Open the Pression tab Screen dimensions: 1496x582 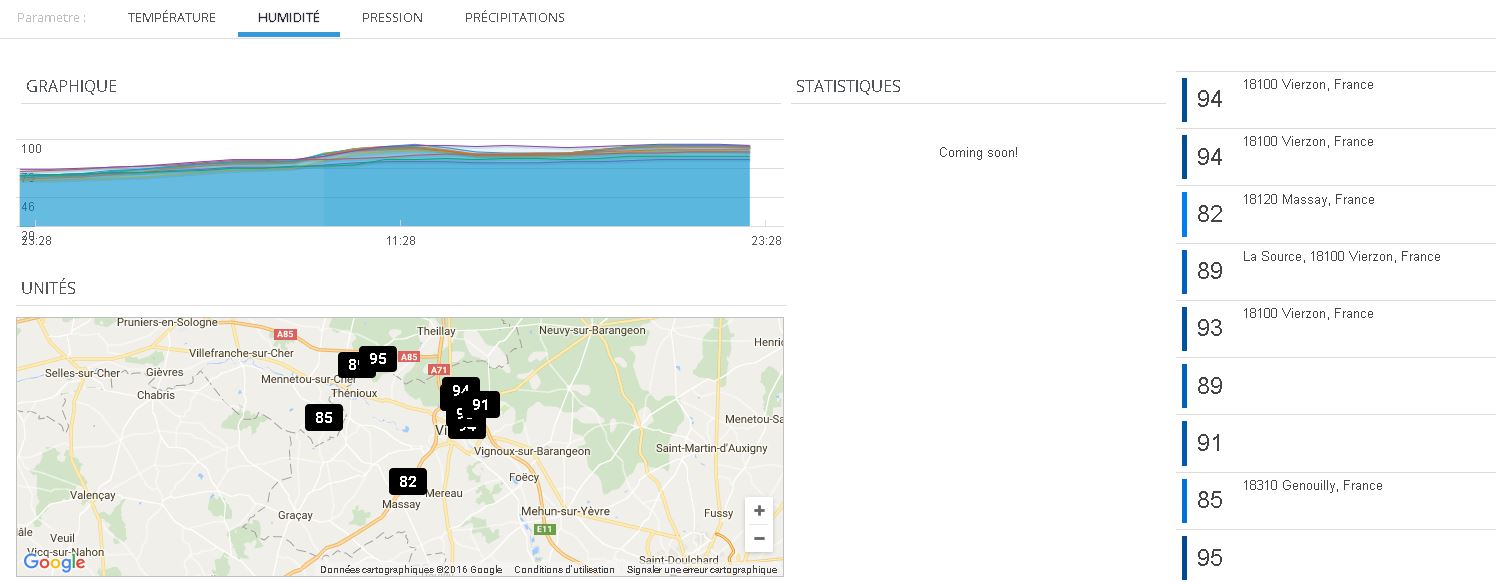pyautogui.click(x=392, y=18)
